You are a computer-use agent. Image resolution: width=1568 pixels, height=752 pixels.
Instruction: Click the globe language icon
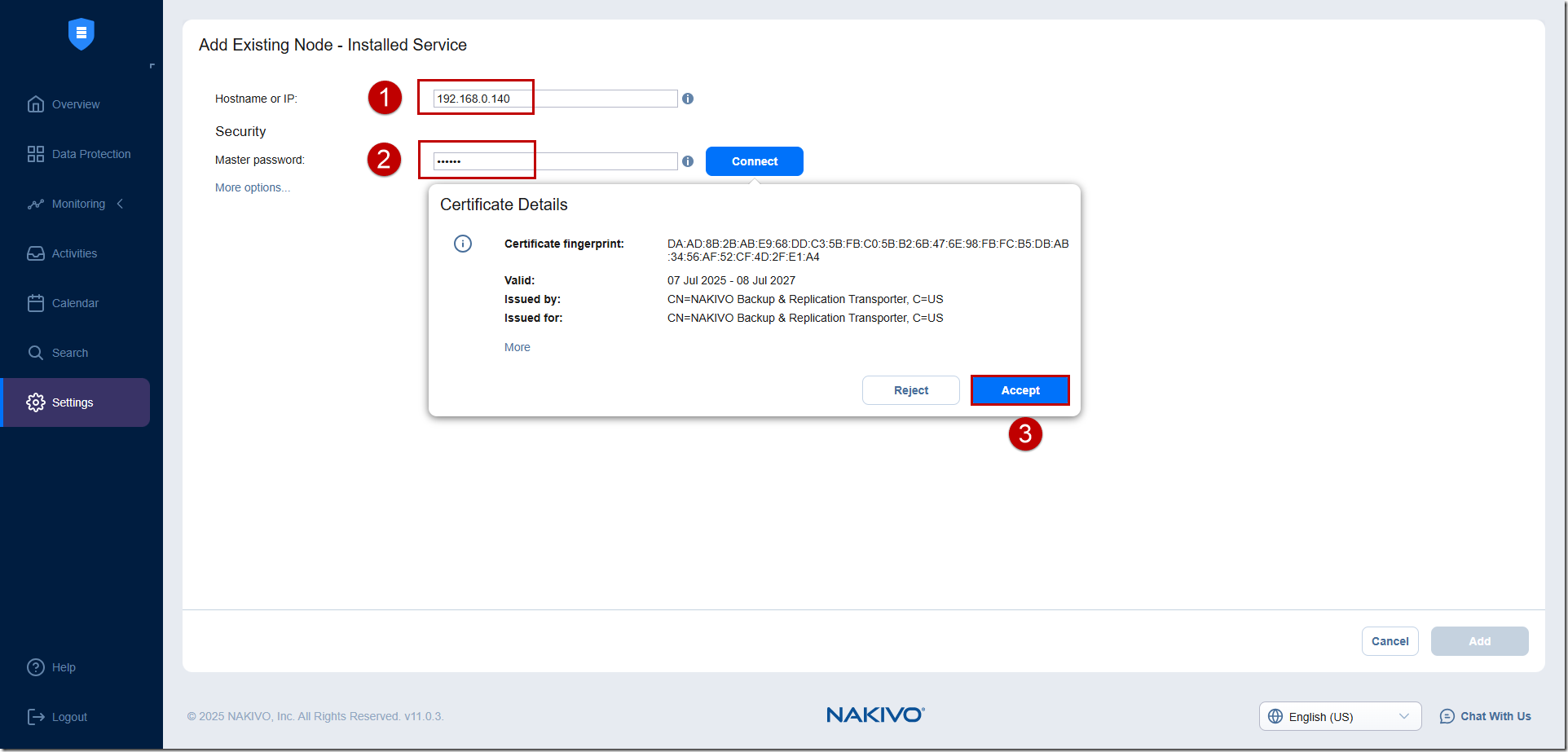coord(1275,716)
